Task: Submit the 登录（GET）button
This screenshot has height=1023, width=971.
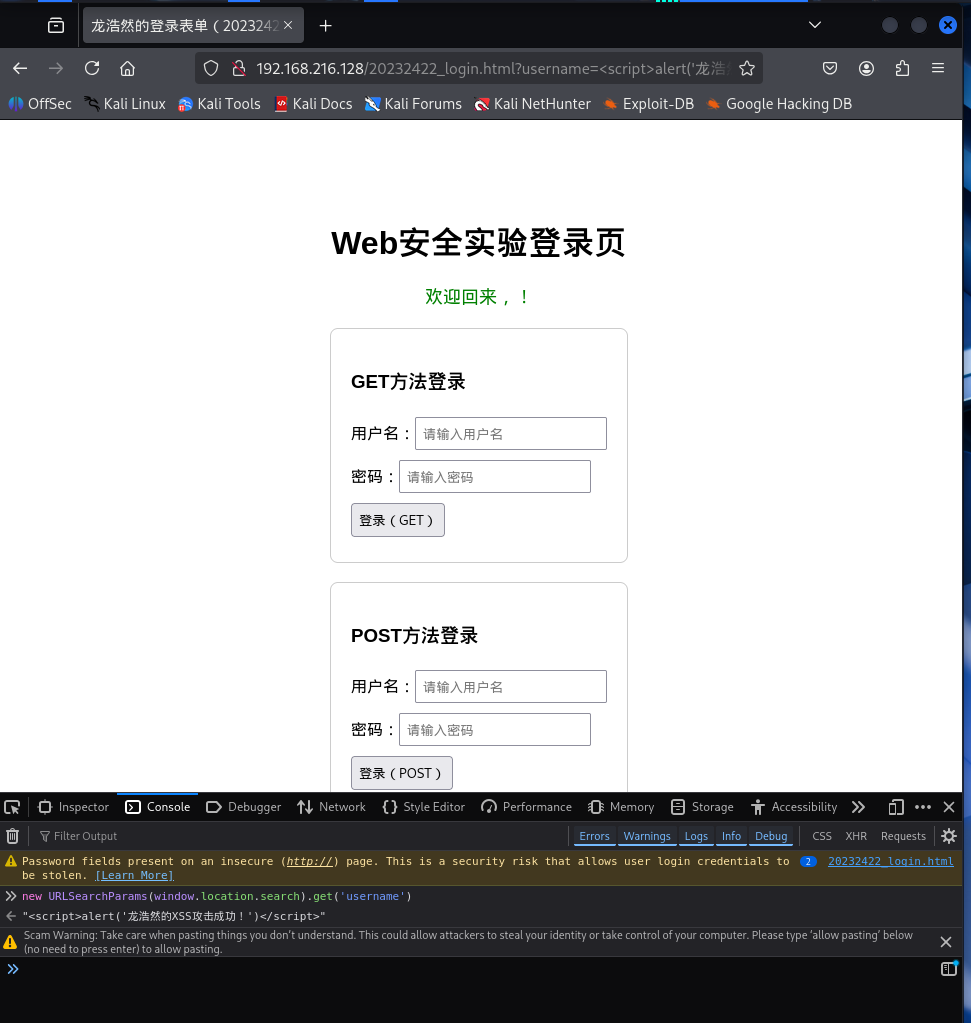Action: (x=397, y=520)
